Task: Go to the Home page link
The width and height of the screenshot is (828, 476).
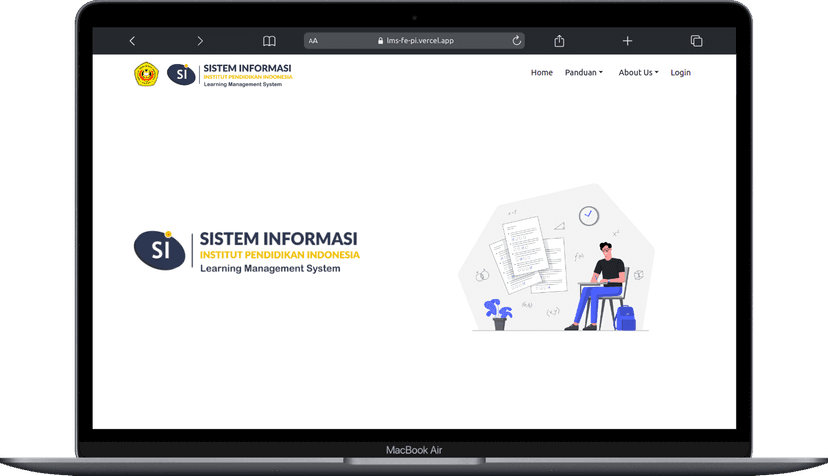Action: (542, 72)
